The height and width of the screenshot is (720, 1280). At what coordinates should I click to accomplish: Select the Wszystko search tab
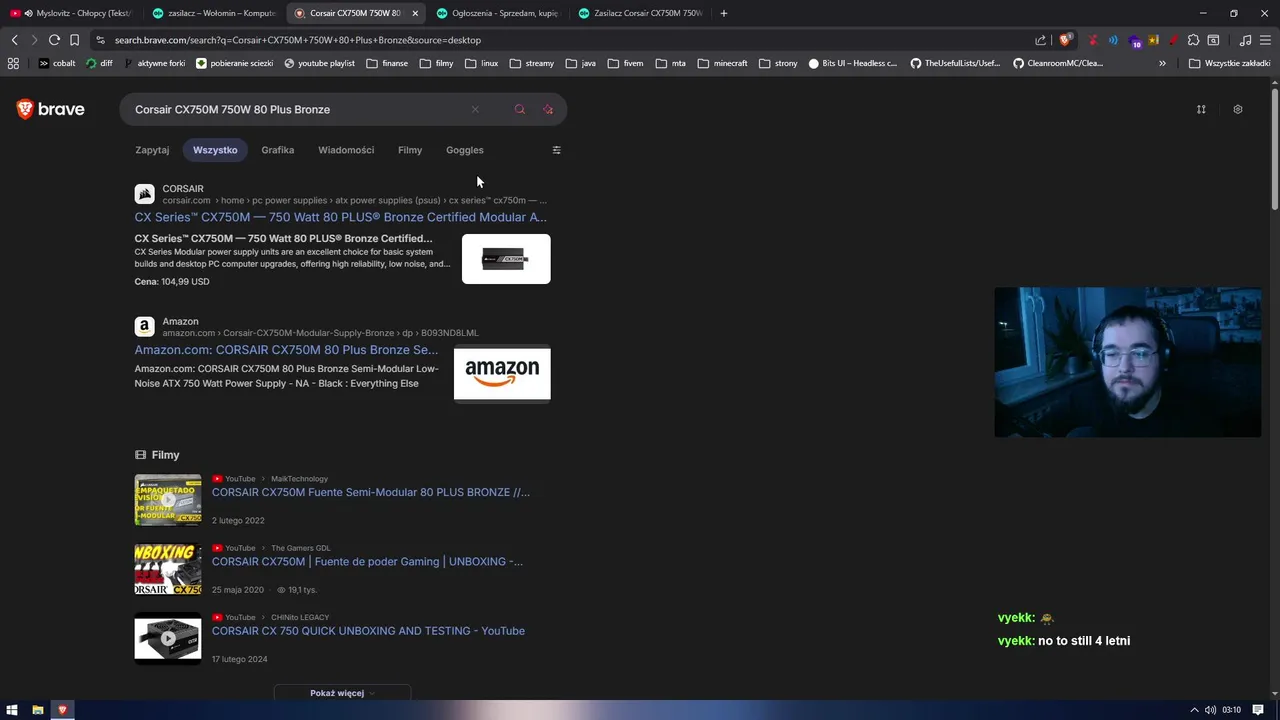[x=215, y=150]
